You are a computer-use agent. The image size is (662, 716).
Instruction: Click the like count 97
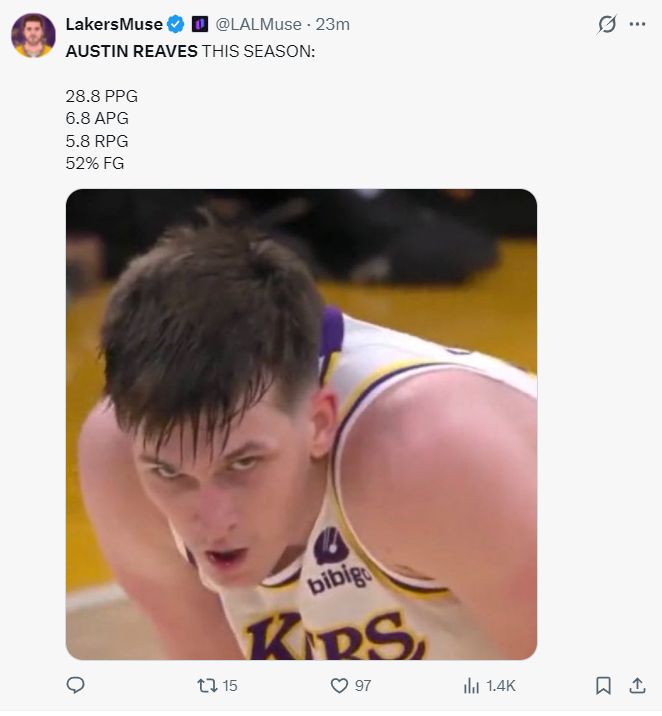pyautogui.click(x=362, y=685)
